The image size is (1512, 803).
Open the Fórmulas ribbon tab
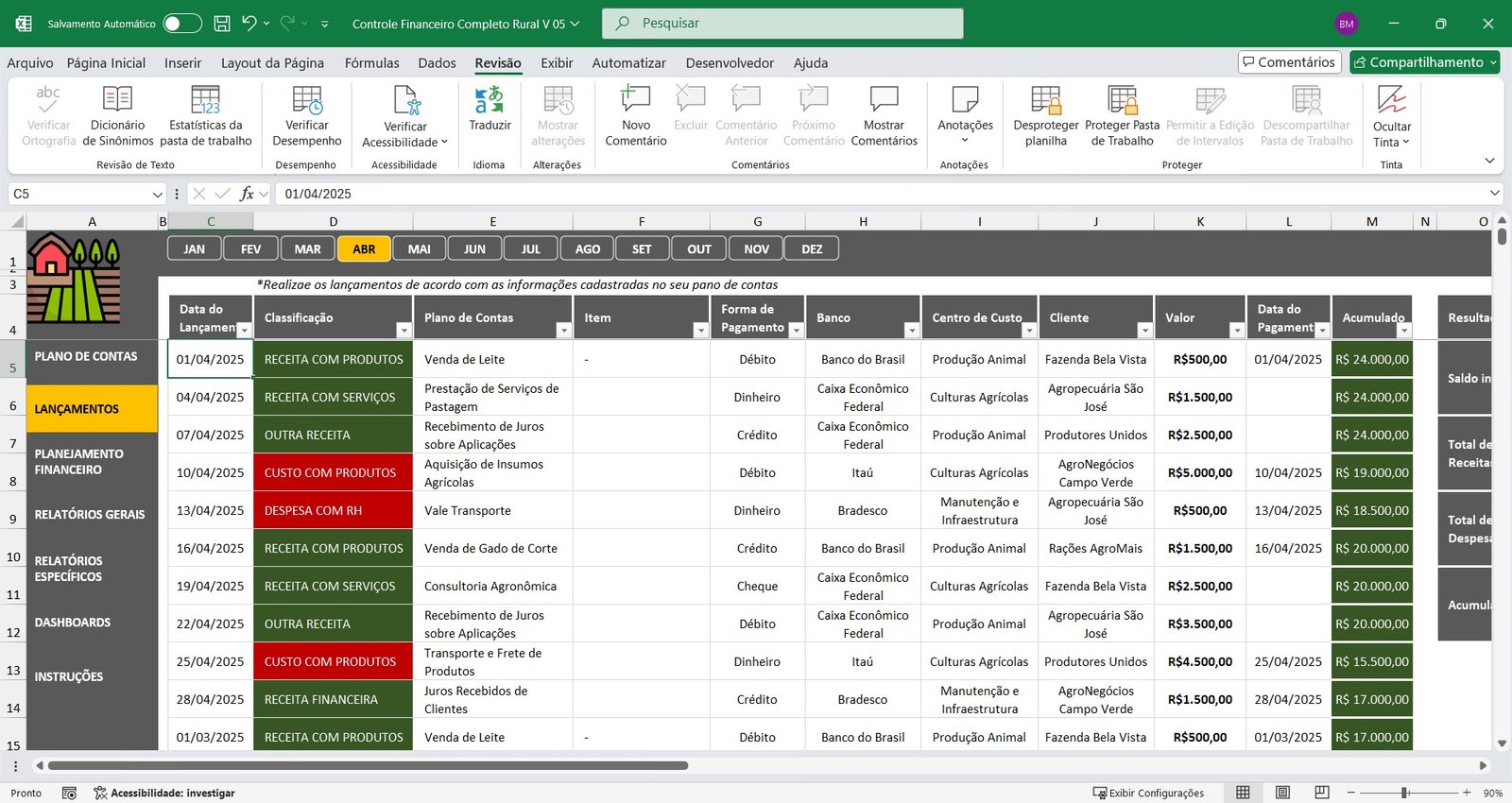[x=371, y=63]
